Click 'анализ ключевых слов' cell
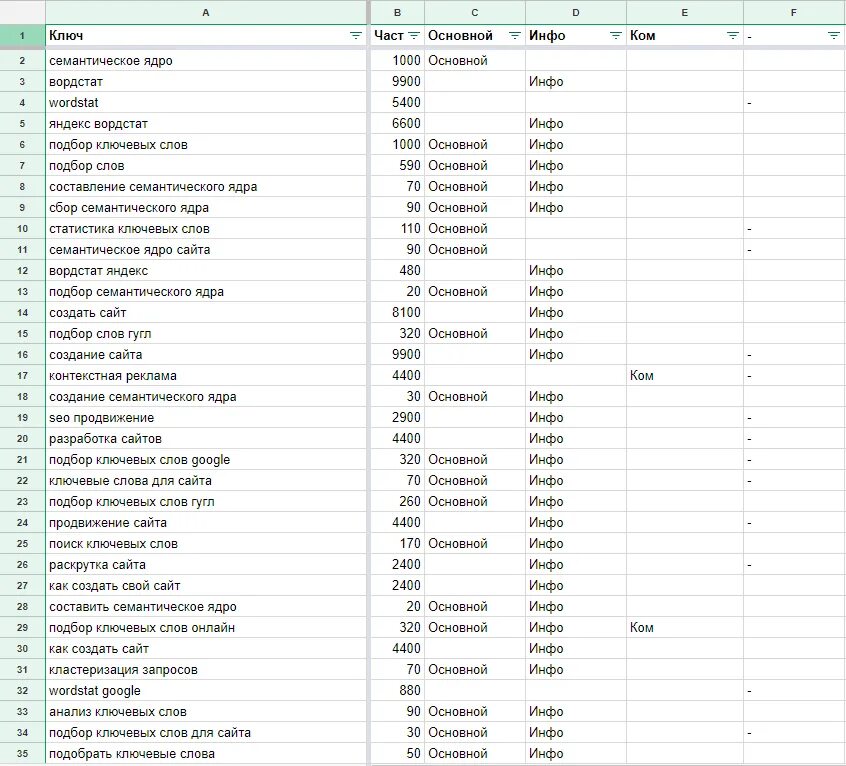The image size is (846, 766). click(206, 712)
